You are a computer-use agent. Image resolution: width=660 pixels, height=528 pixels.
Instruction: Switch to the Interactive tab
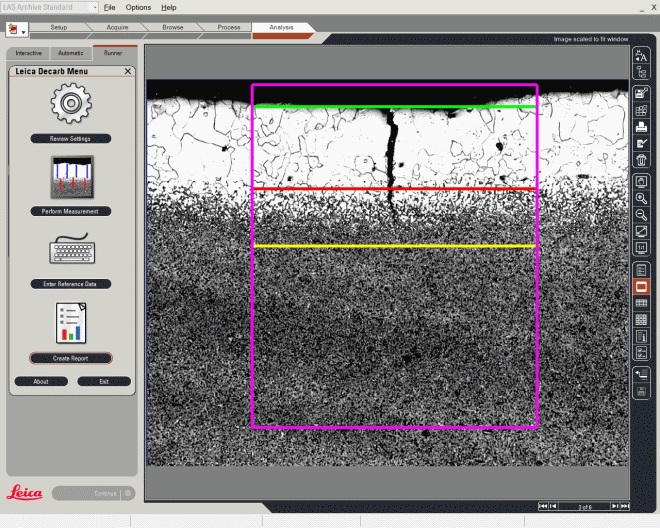[28, 52]
